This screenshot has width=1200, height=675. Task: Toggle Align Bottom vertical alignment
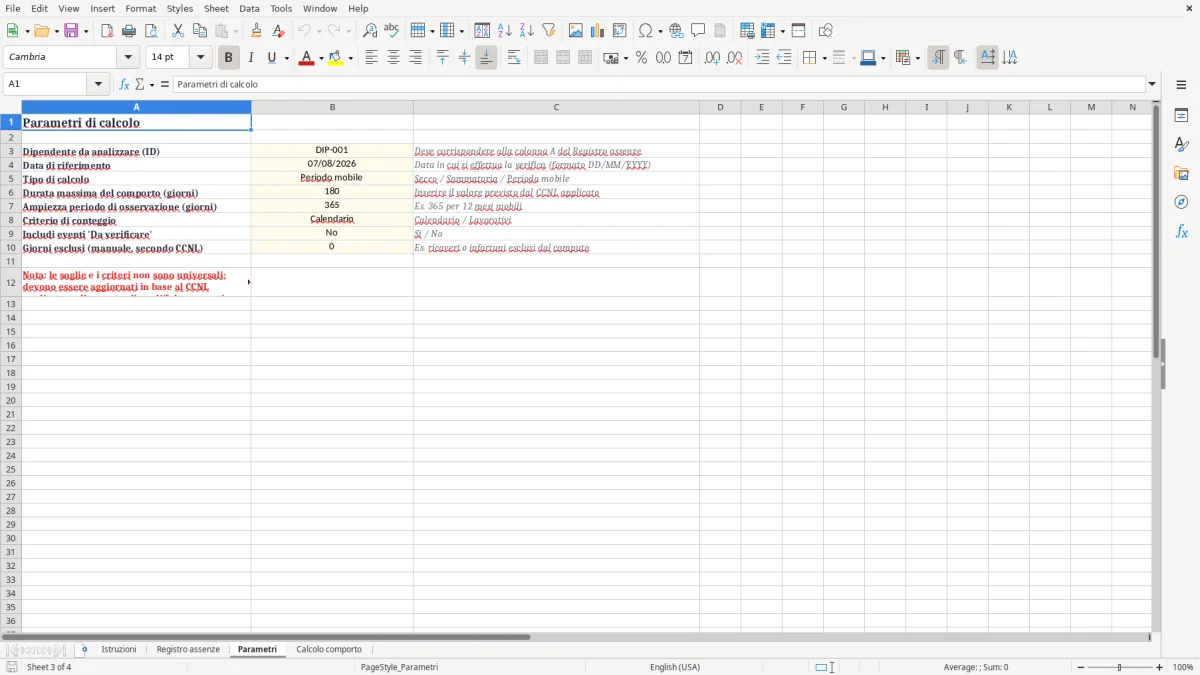[486, 58]
